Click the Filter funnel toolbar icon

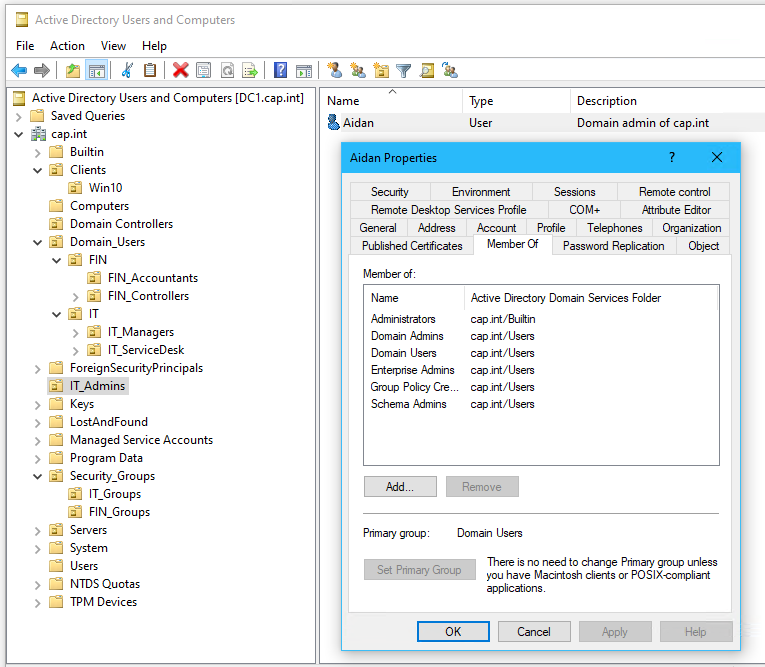tap(403, 71)
